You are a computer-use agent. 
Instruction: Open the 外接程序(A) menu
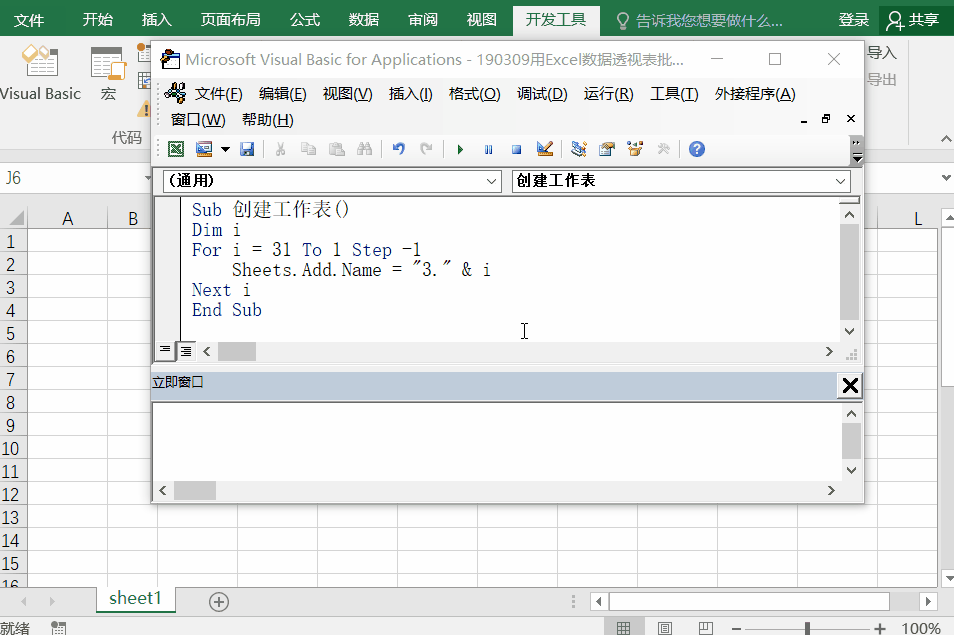pyautogui.click(x=755, y=94)
